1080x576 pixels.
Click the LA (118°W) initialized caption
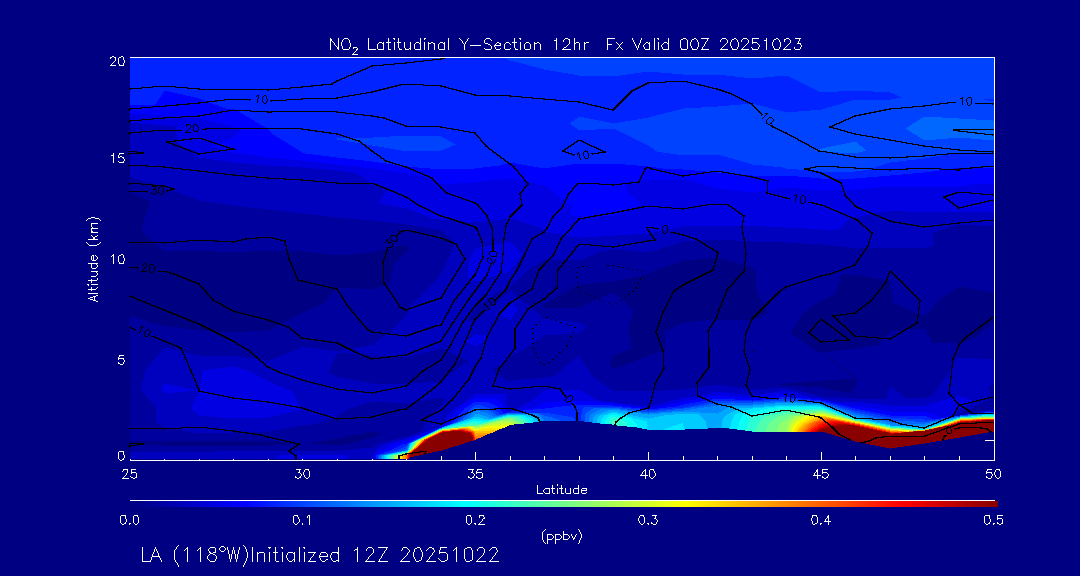point(320,555)
